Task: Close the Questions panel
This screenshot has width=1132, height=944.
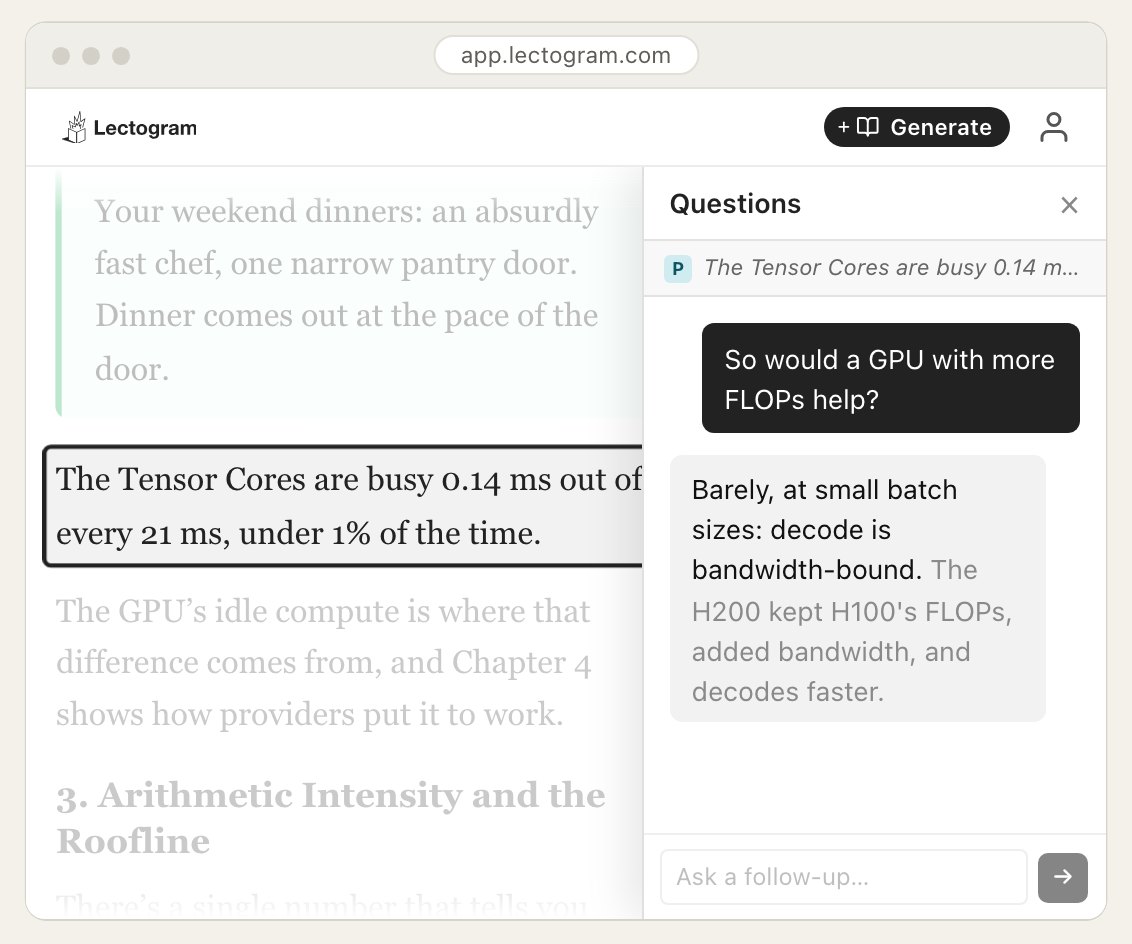Action: pyautogui.click(x=1069, y=205)
